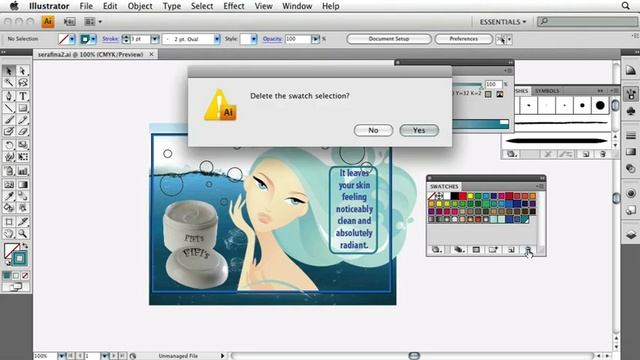Open the Object menu
This screenshot has width=640, height=360.
[x=140, y=6]
